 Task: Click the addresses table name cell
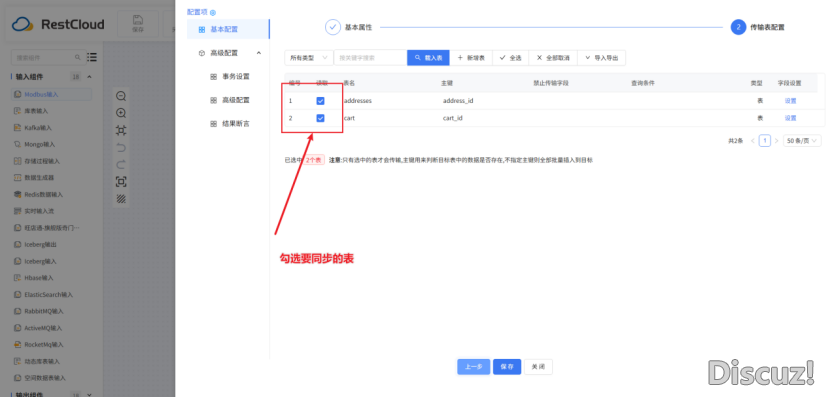click(x=358, y=101)
